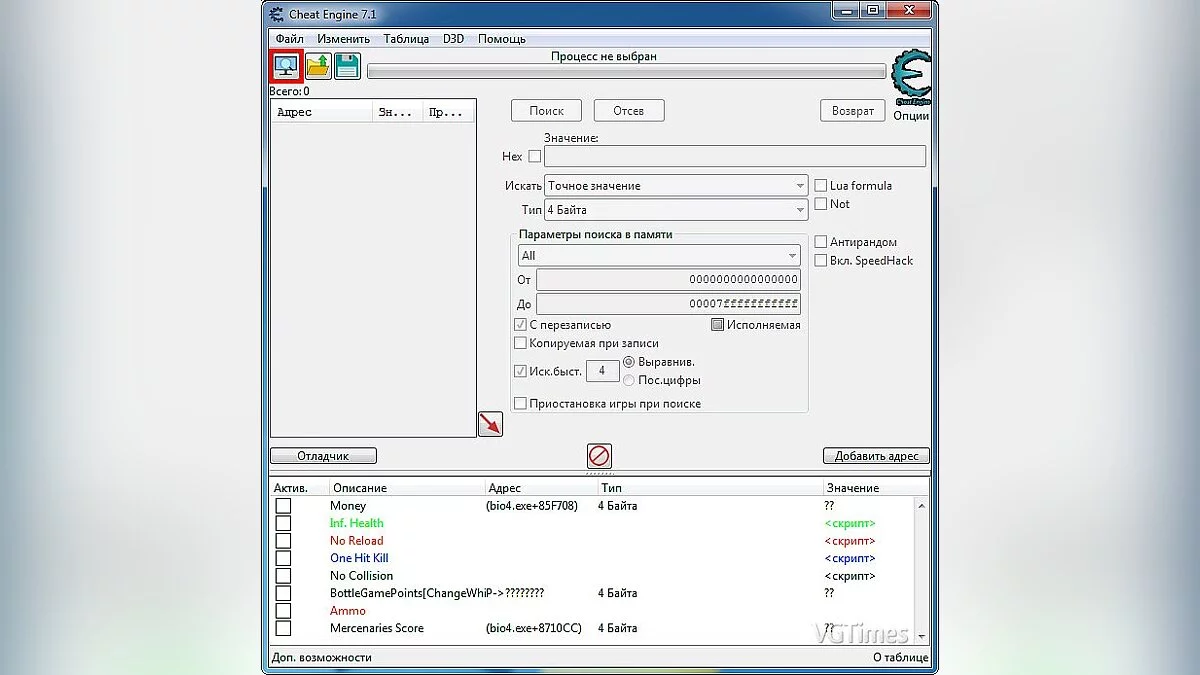The width and height of the screenshot is (1200, 675).
Task: Open the process list with the monitor icon
Action: [x=287, y=66]
